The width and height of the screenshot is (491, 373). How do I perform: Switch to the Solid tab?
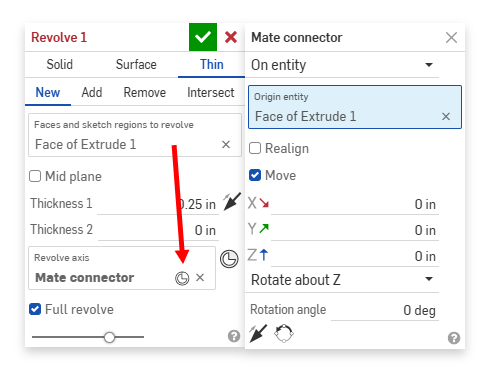59,64
